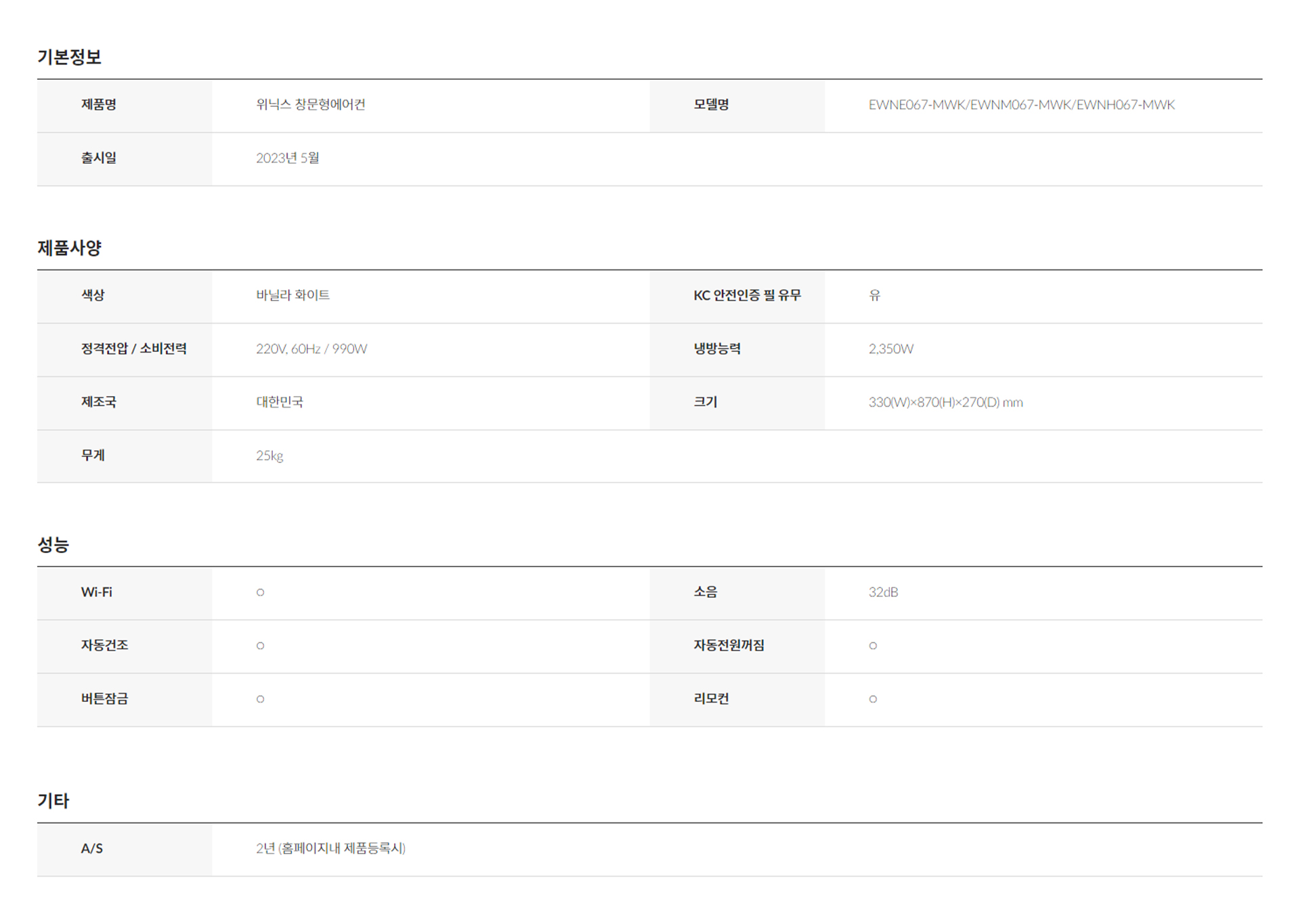Select release date 2023년 5월
The image size is (1300, 924).
pyautogui.click(x=287, y=158)
